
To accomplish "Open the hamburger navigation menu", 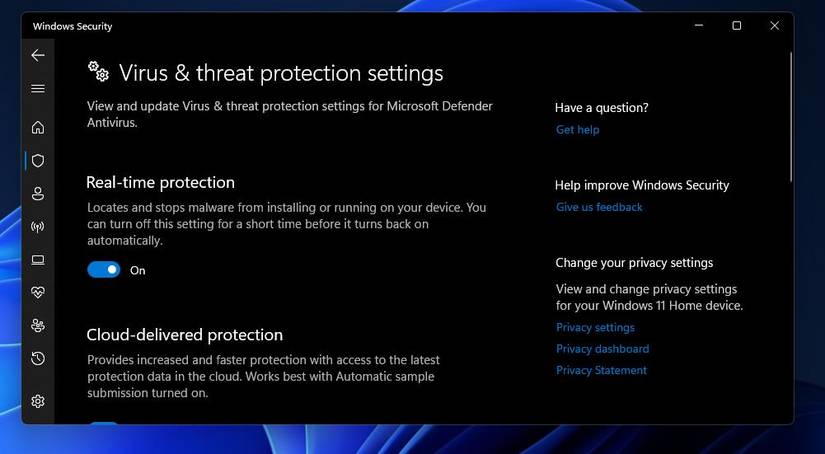I will (x=38, y=89).
